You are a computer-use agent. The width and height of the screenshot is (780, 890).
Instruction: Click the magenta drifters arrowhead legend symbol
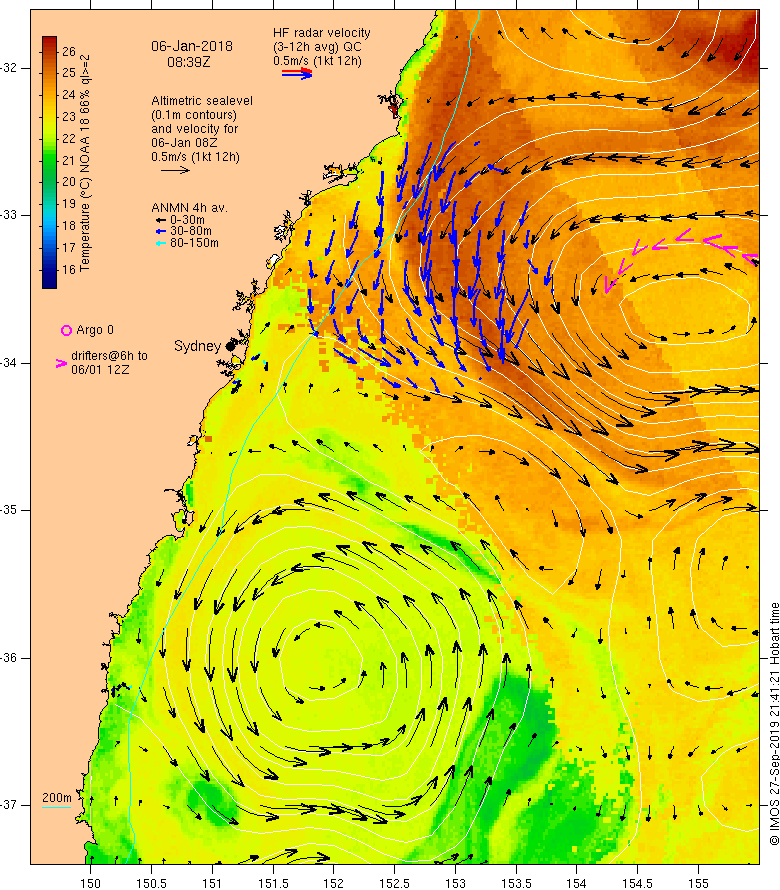[x=61, y=363]
